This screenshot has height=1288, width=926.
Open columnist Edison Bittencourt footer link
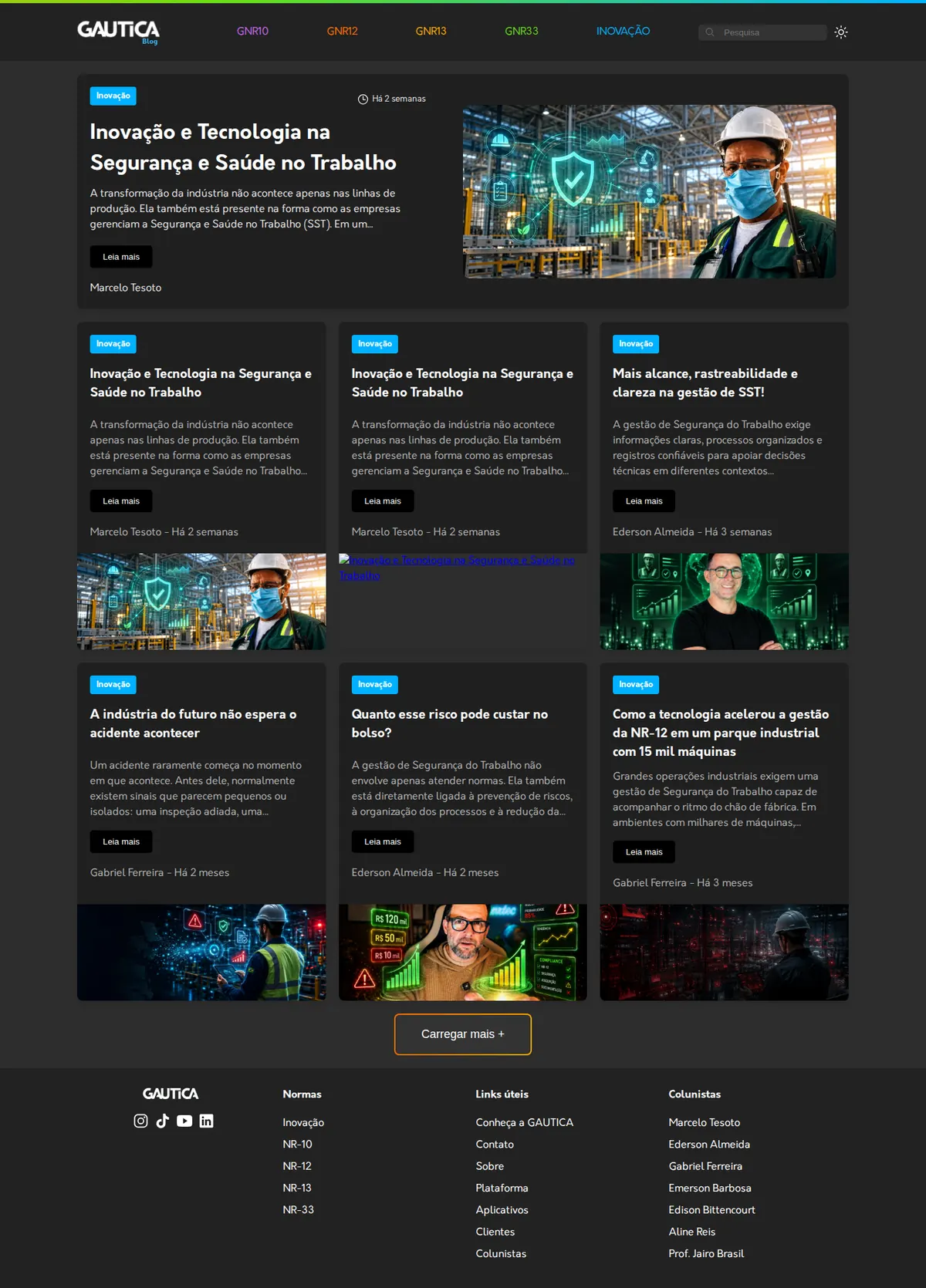[712, 1210]
